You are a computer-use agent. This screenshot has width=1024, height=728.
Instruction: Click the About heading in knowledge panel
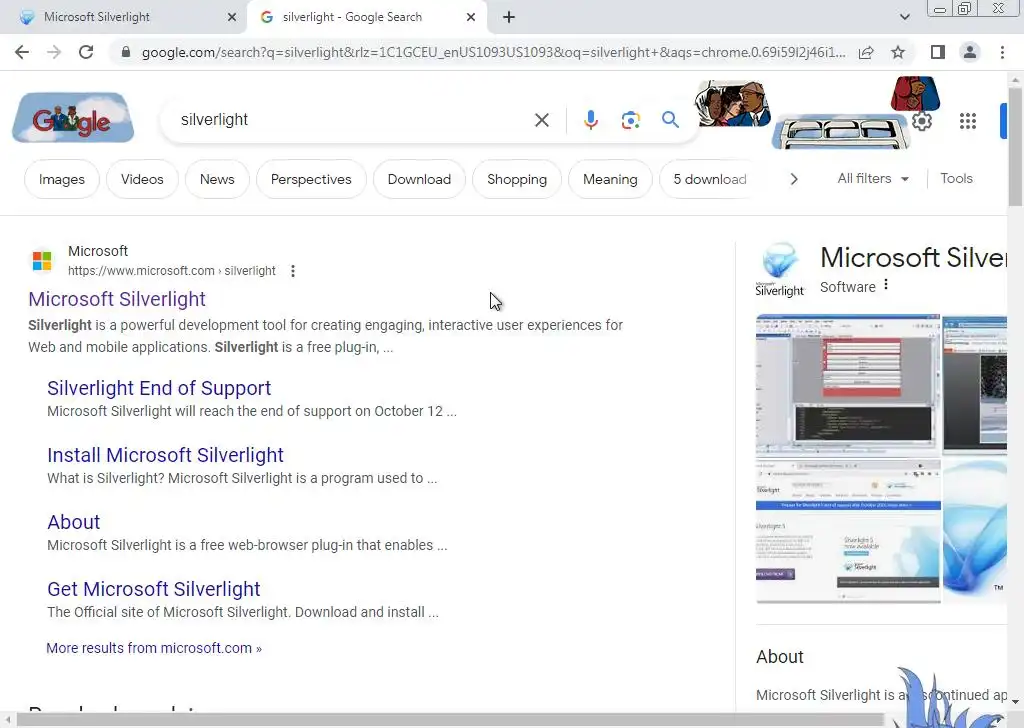[780, 657]
